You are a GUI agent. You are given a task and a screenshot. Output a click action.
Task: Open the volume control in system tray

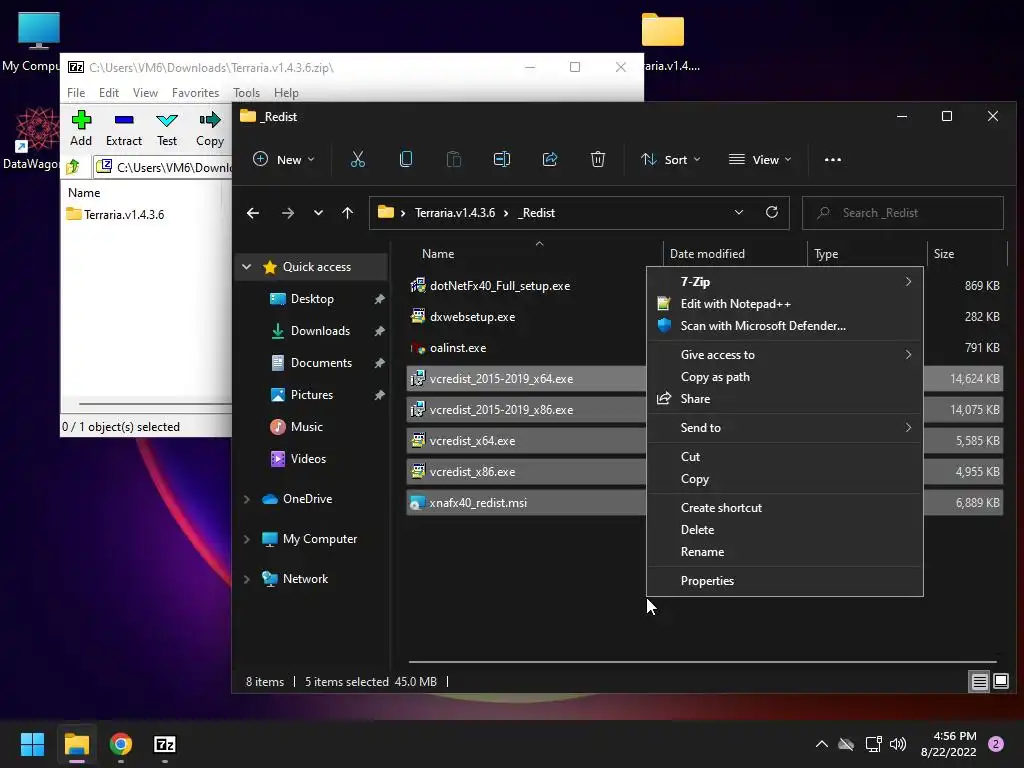pyautogui.click(x=898, y=744)
